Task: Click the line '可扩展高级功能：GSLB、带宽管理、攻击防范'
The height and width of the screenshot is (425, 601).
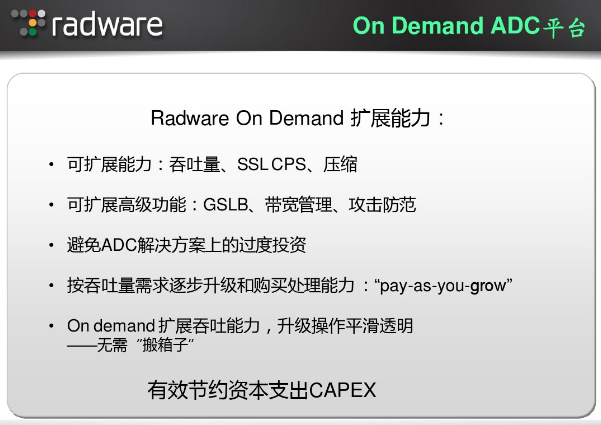Action: coord(241,205)
